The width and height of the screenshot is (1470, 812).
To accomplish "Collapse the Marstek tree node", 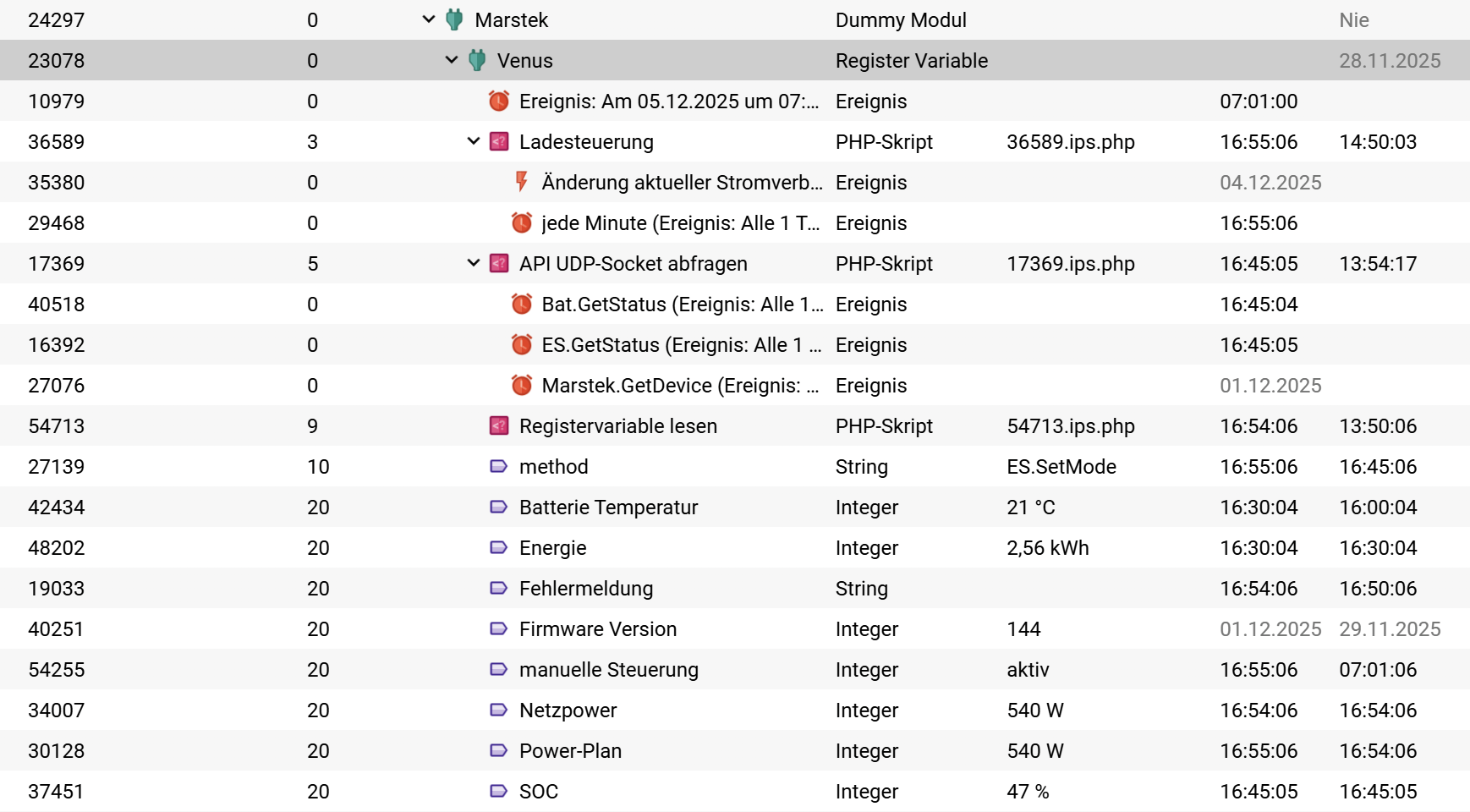I will pos(429,19).
